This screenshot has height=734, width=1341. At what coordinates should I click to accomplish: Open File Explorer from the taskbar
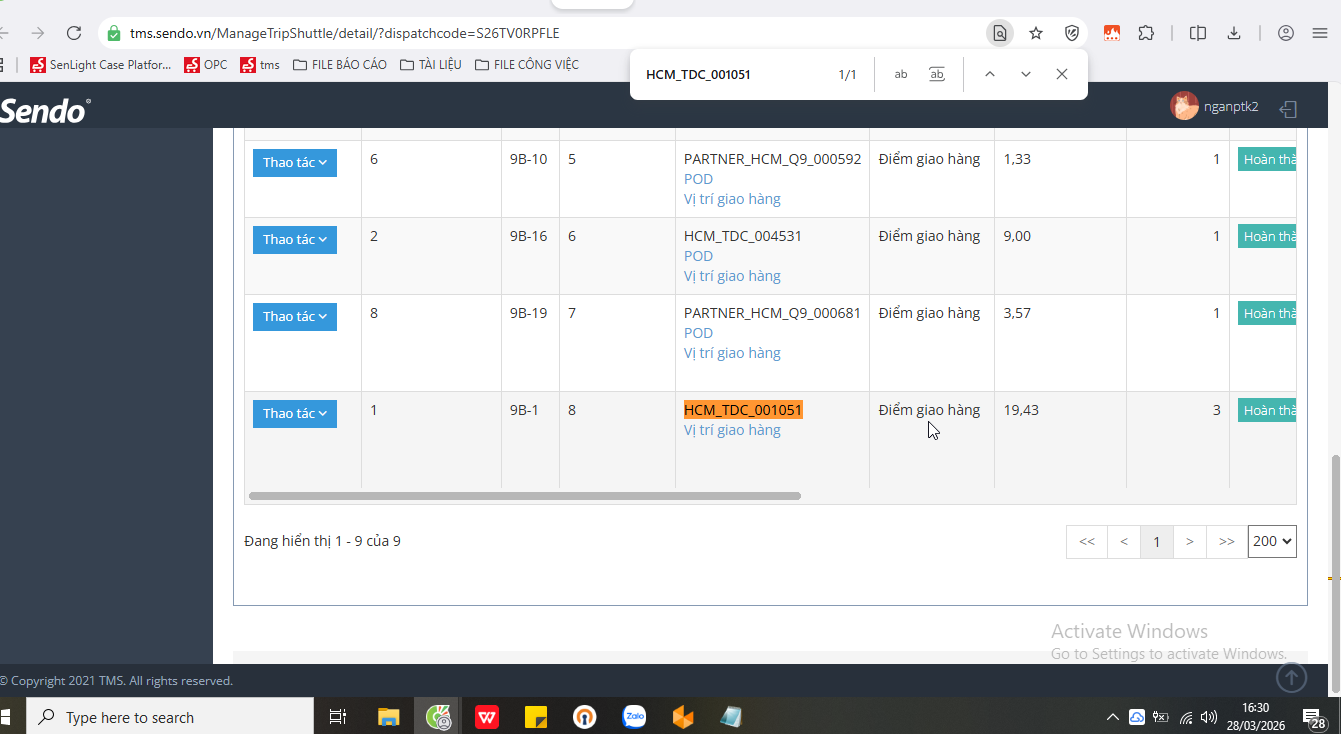388,717
